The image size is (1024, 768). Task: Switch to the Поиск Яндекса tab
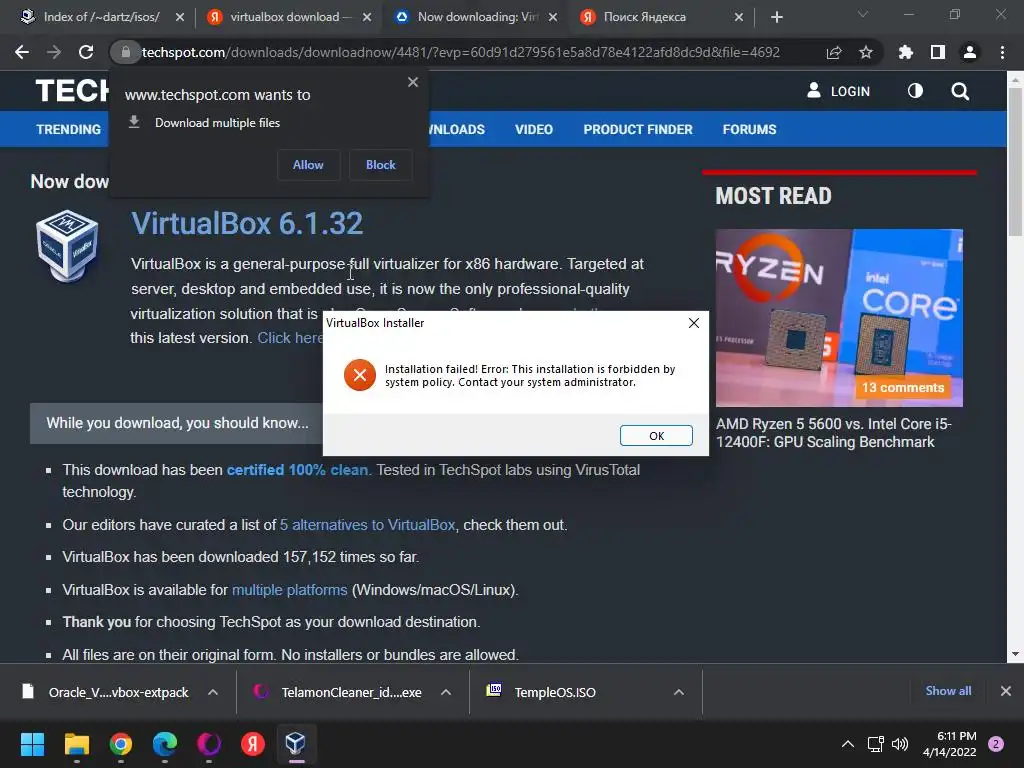pyautogui.click(x=663, y=17)
